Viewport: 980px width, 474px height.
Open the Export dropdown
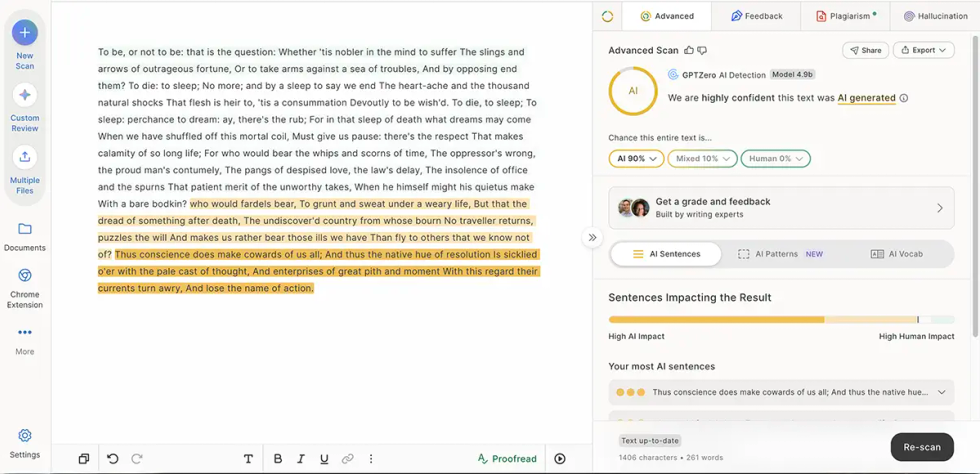click(924, 50)
